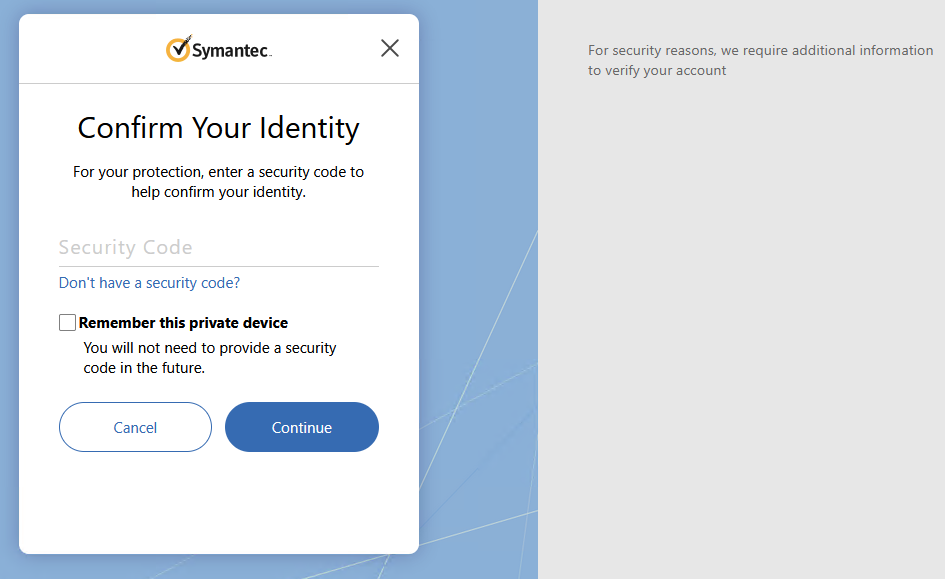
Task: Tick the Remember this private device checkbox
Action: tap(68, 322)
